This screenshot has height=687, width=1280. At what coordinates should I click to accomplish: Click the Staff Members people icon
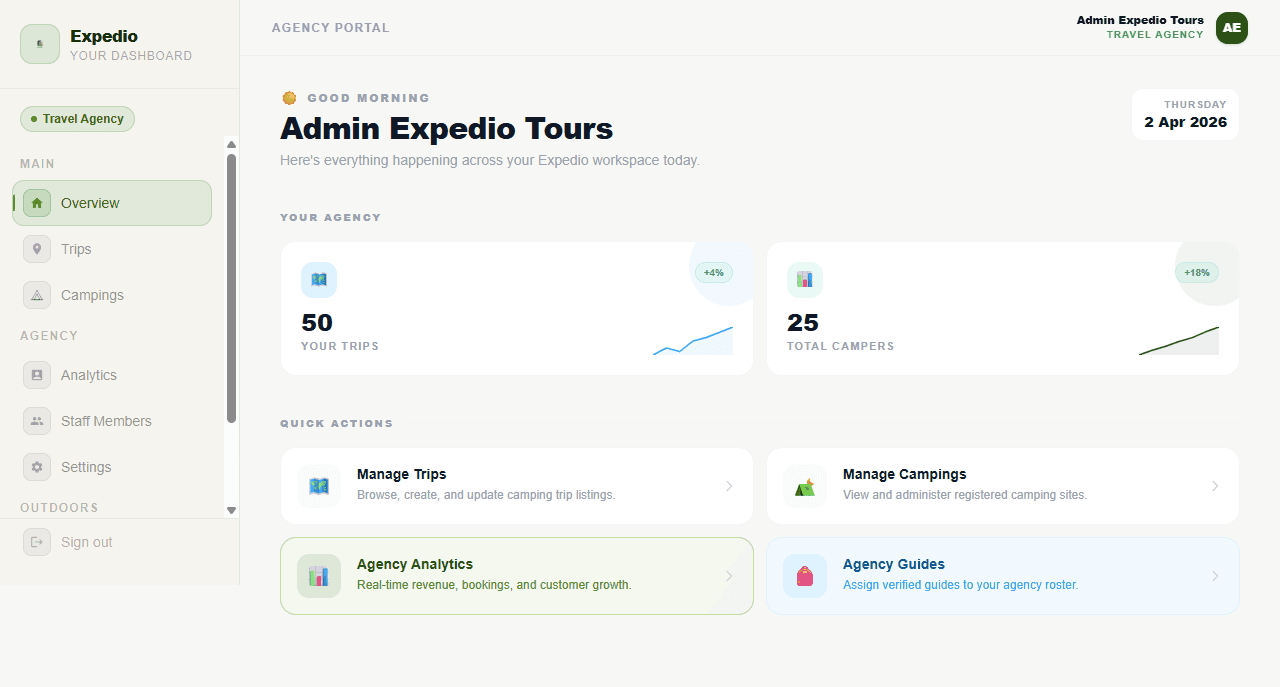tap(37, 420)
